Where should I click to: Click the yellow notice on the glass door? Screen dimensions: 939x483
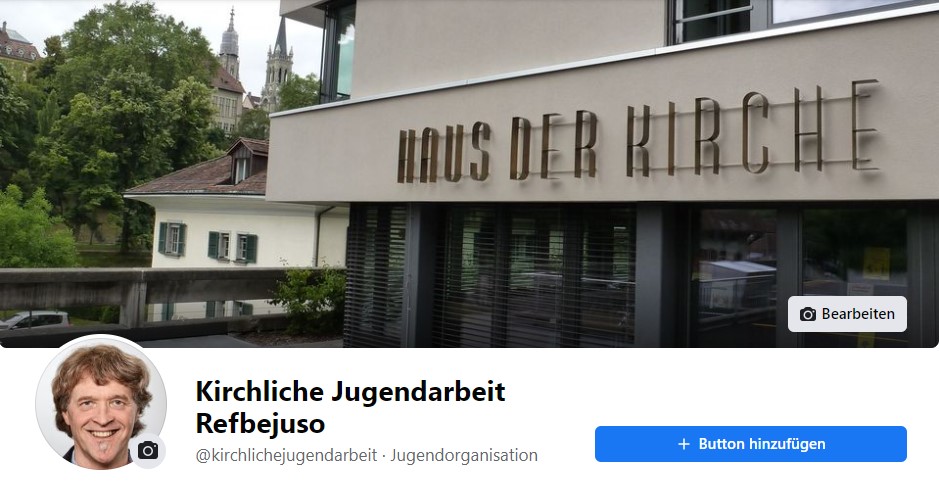876,264
